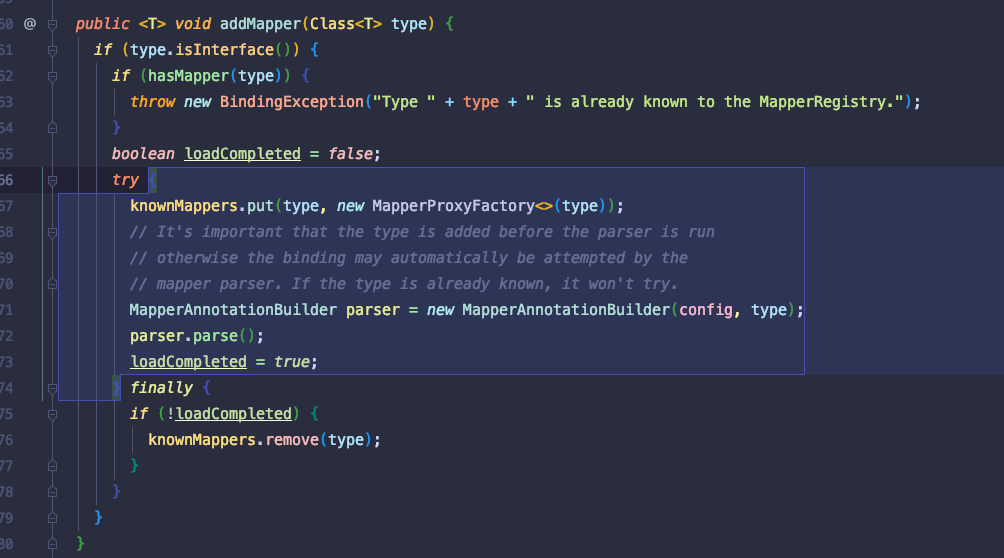The height and width of the screenshot is (558, 1004).
Task: Click line number 66 in the gutter
Action: point(7,180)
